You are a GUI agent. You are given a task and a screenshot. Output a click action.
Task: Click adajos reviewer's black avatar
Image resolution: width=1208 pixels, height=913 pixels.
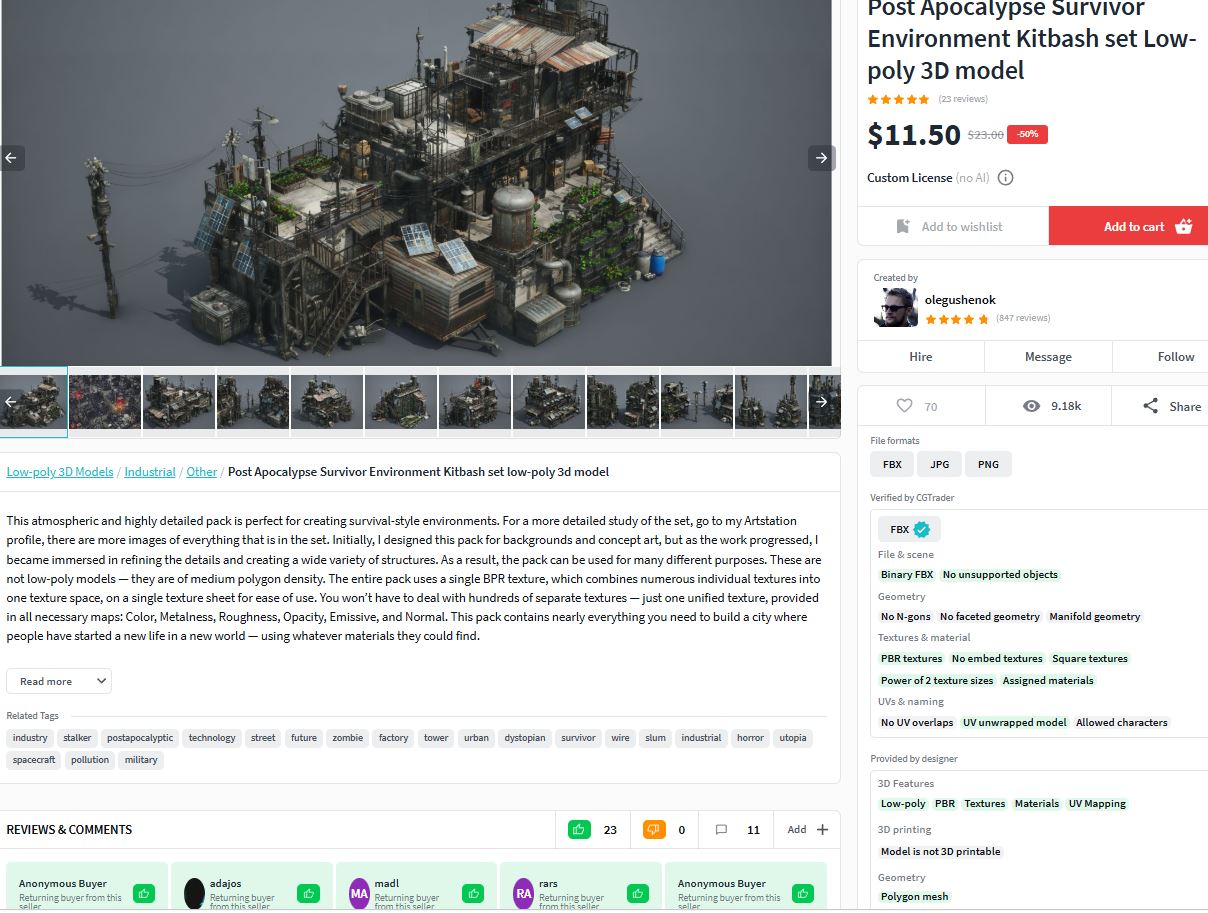pyautogui.click(x=195, y=892)
